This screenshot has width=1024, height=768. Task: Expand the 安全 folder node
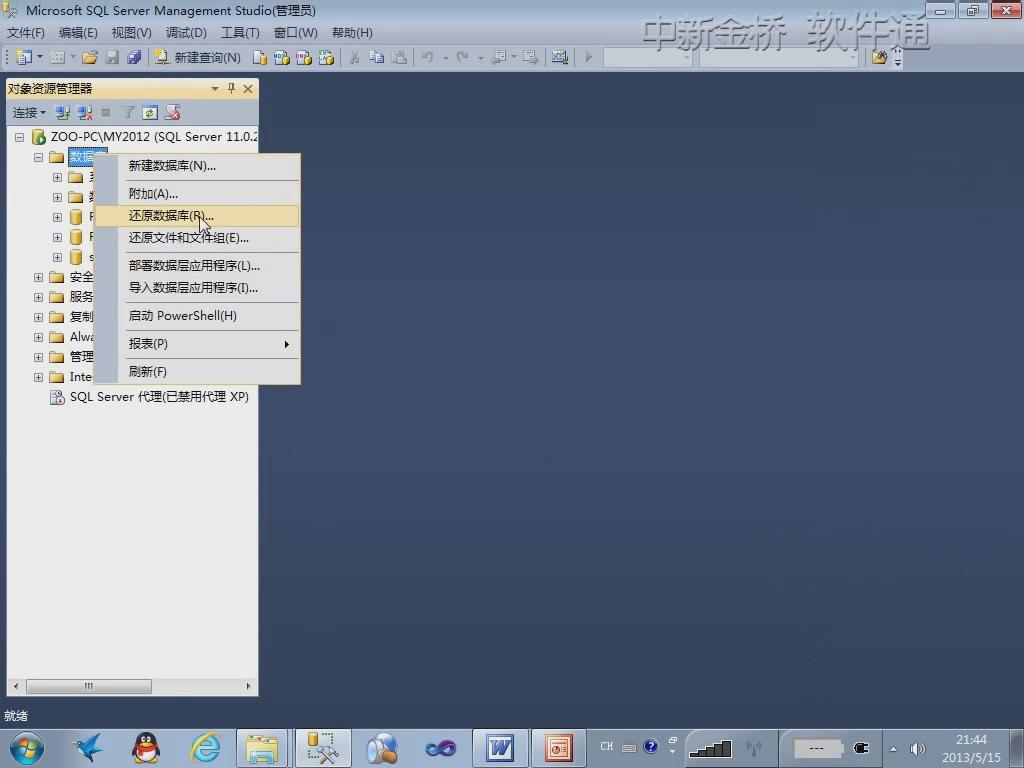point(39,278)
